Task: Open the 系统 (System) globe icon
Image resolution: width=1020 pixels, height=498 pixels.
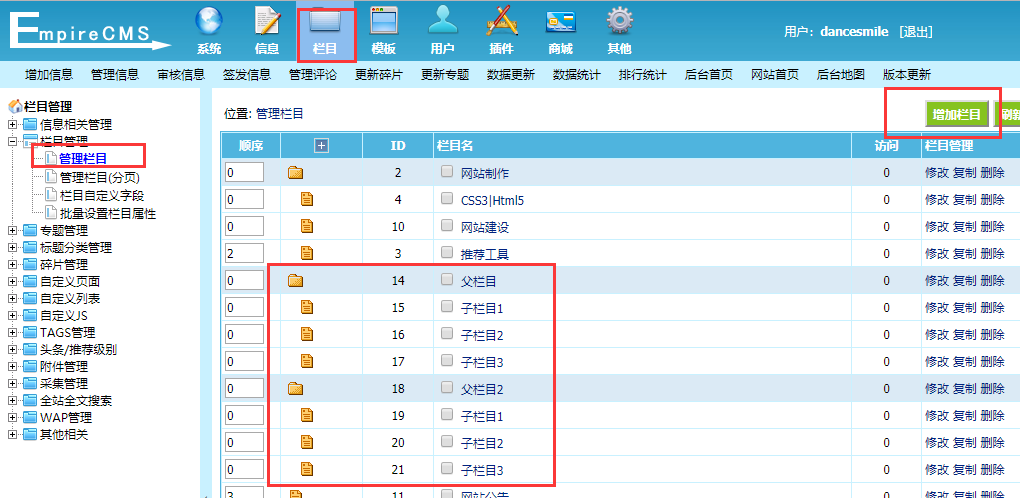Action: pos(209,24)
